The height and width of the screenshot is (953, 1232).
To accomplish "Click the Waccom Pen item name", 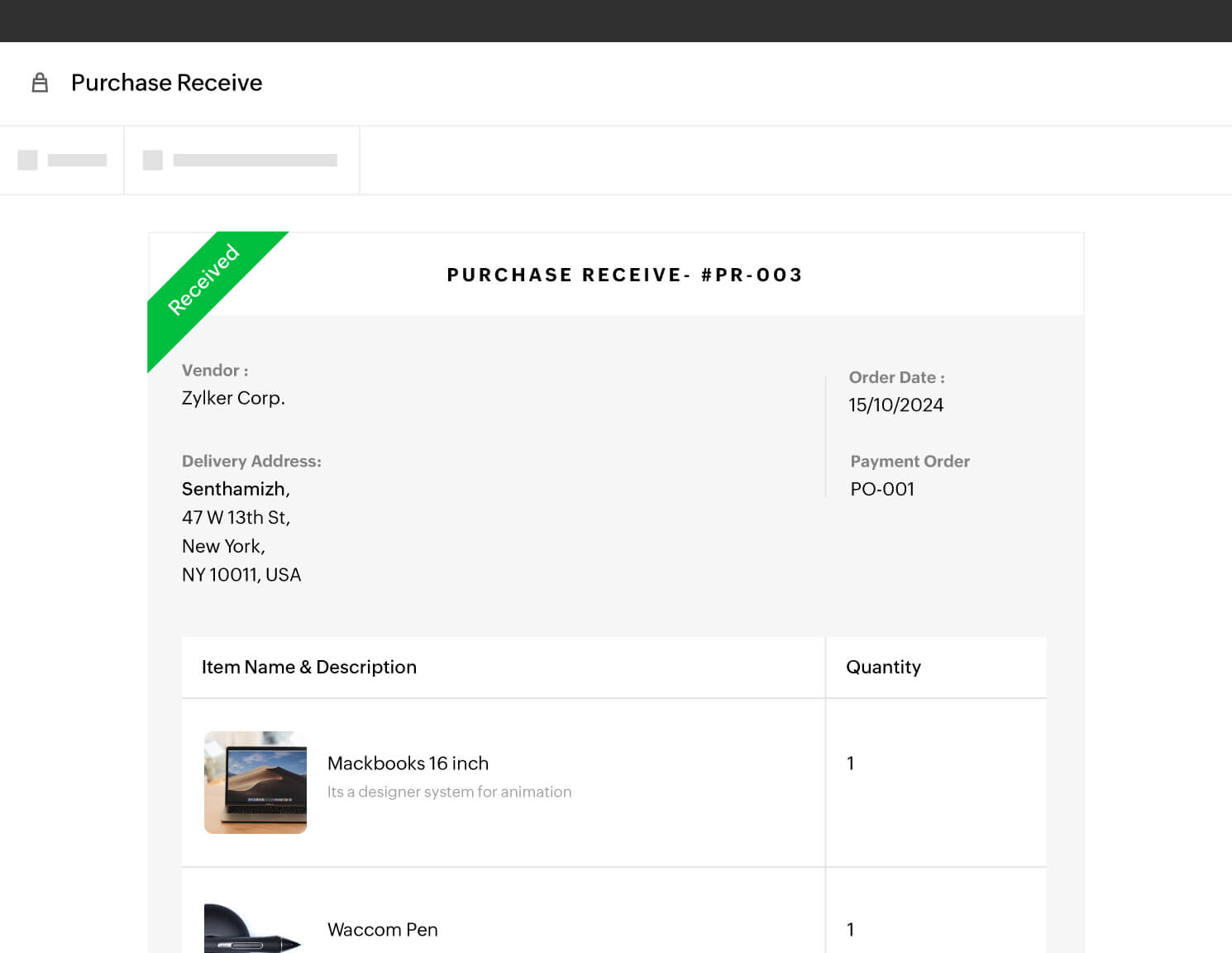I will click(383, 929).
